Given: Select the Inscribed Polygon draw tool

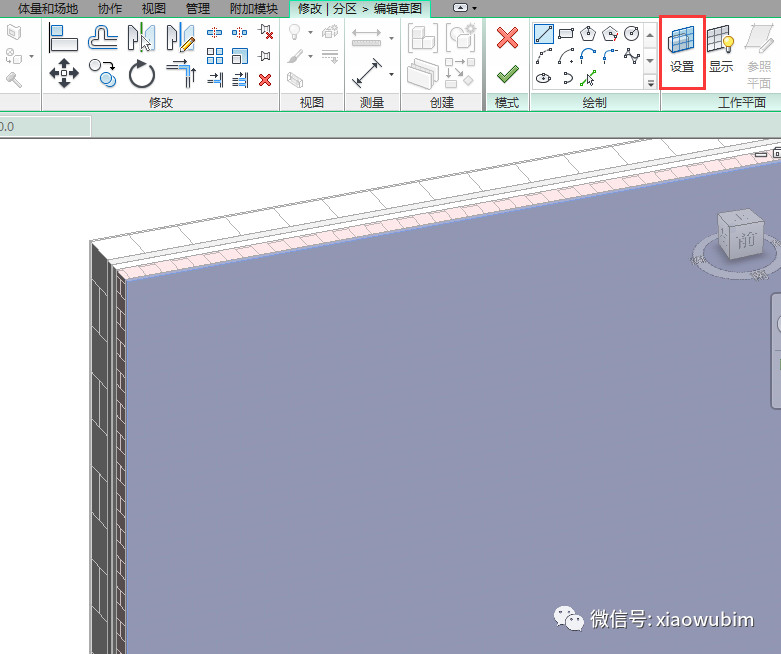Looking at the screenshot, I should [588, 33].
